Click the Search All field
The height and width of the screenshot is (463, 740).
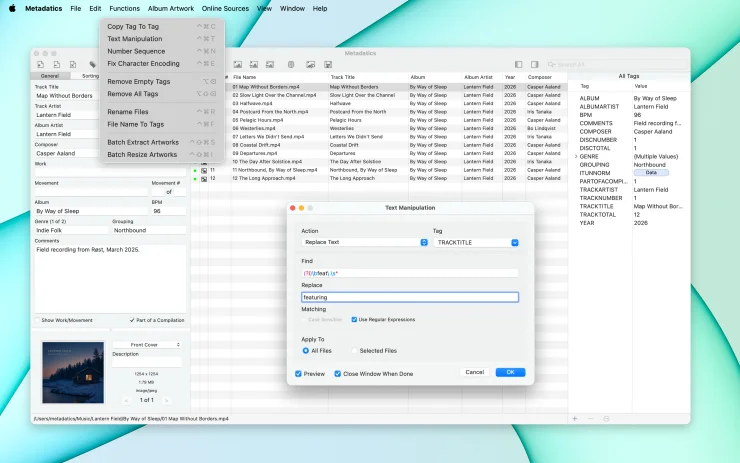tap(616, 64)
